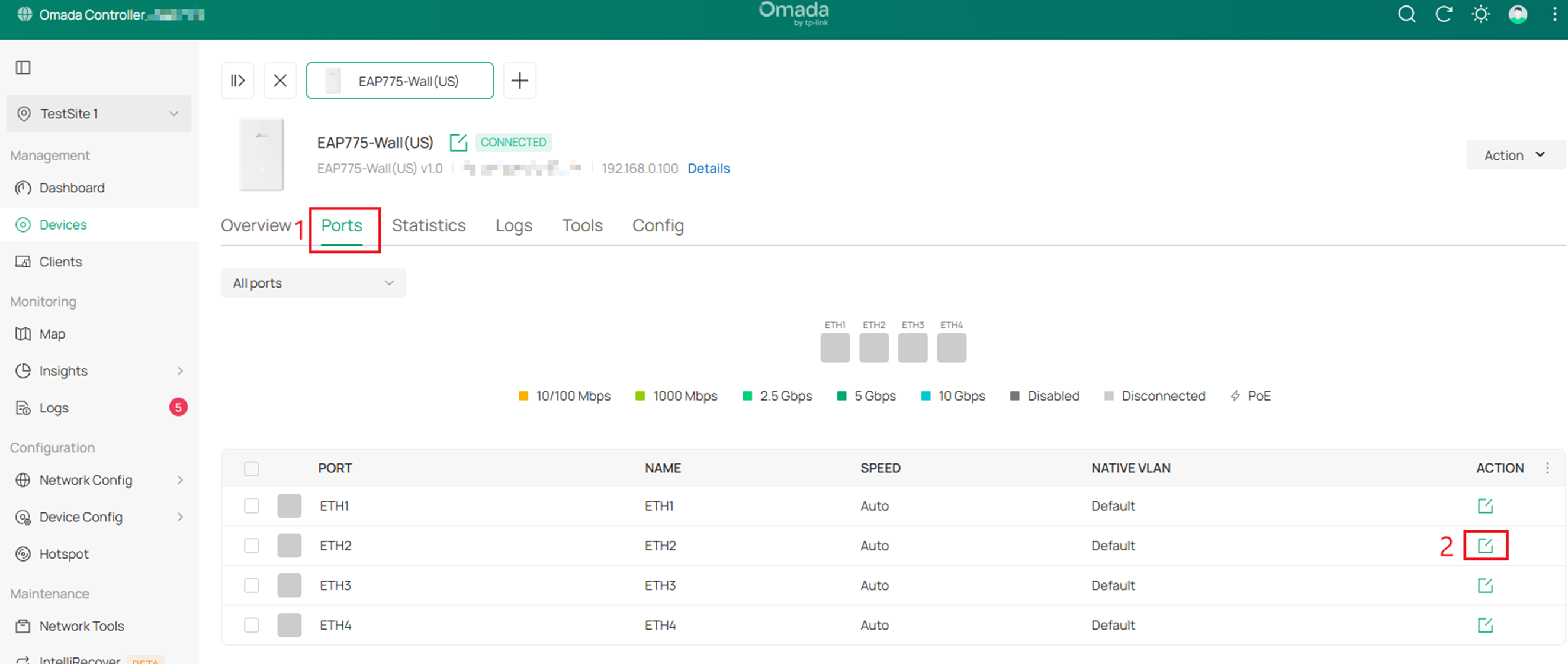Image resolution: width=1568 pixels, height=664 pixels.
Task: Switch to the device Logs tab
Action: 515,226
